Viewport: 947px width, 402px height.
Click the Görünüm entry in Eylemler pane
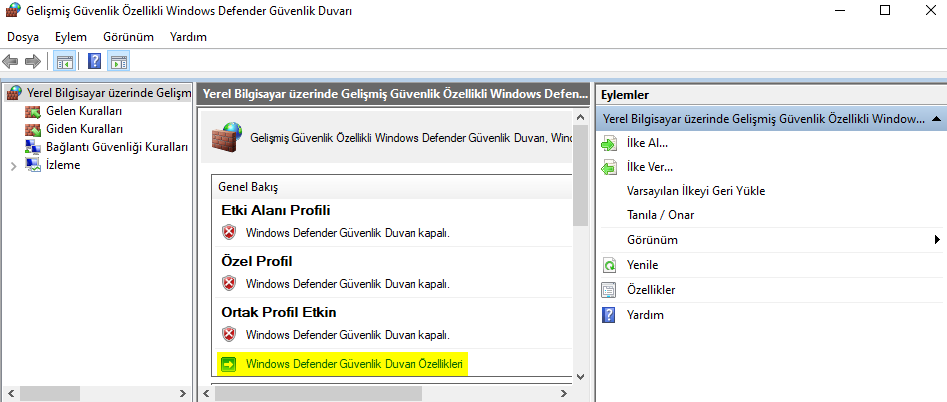point(652,240)
